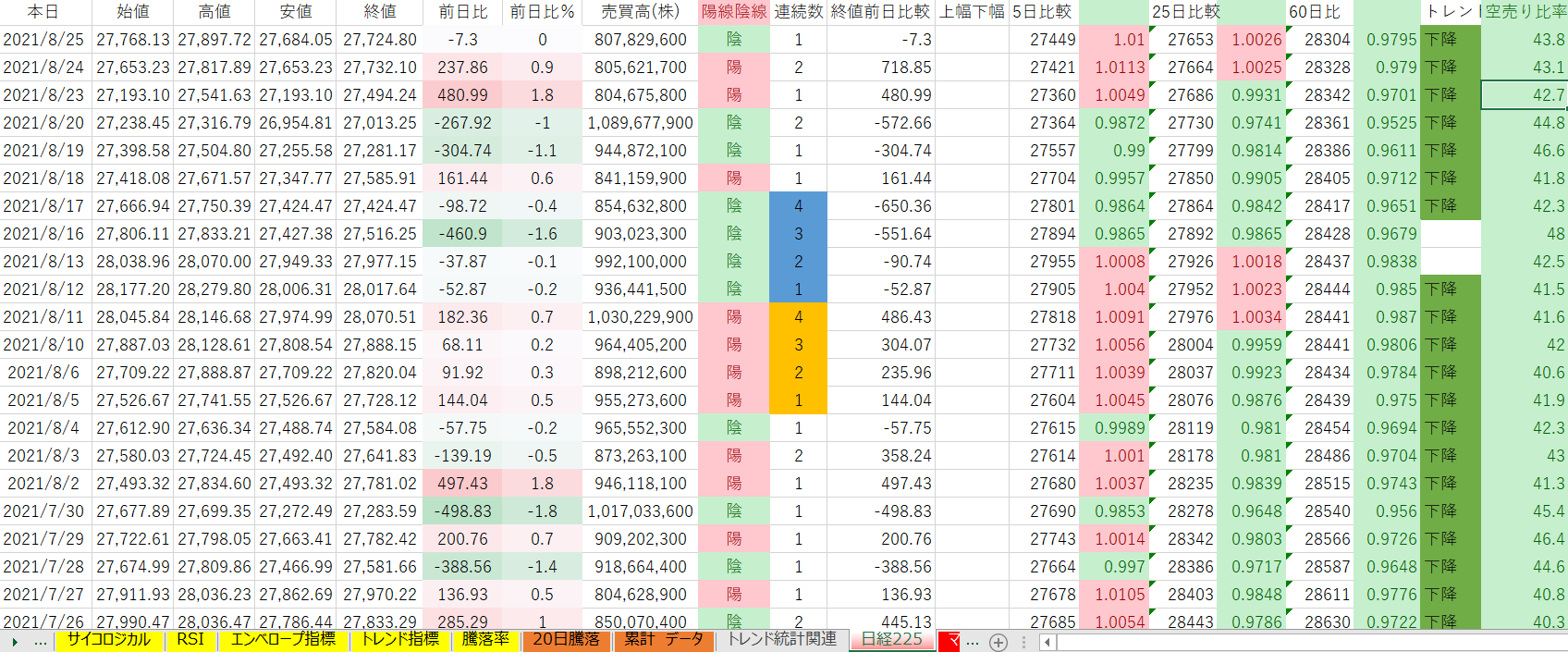Click the left ellipsis to show previous sheets
This screenshot has width=1568, height=652.
click(x=40, y=641)
